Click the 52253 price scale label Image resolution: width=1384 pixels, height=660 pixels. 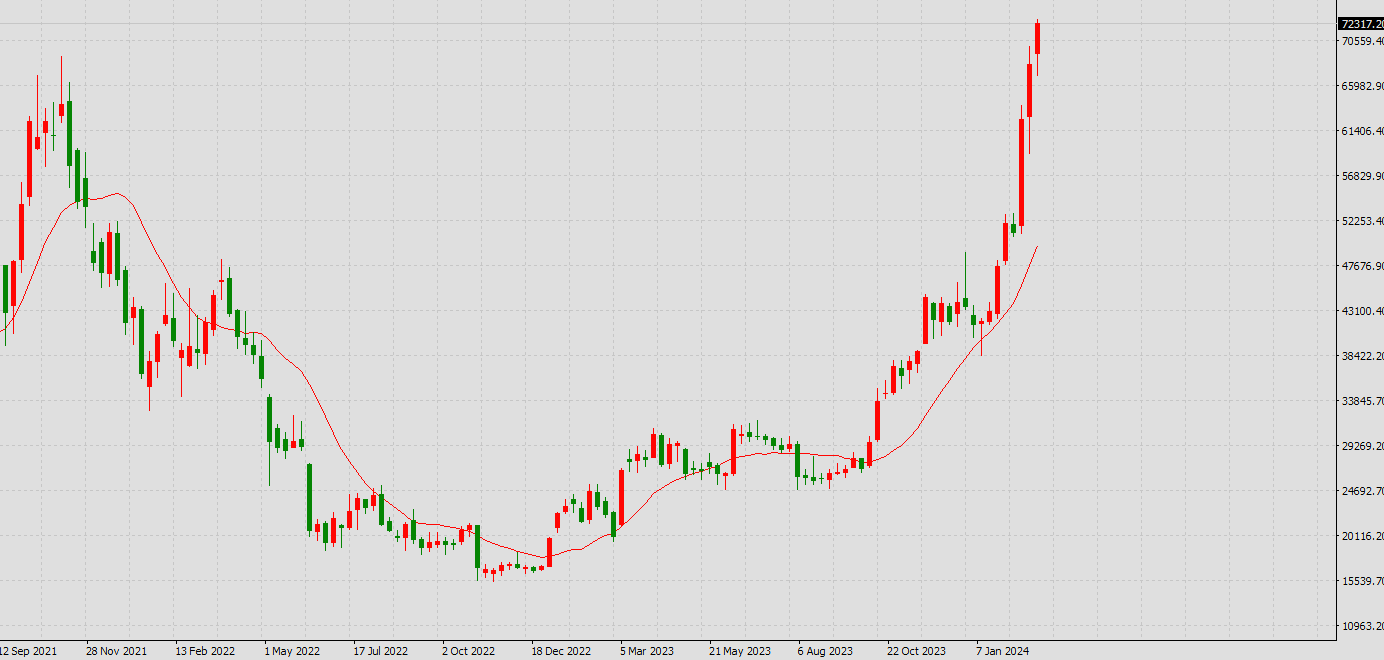tap(1362, 221)
